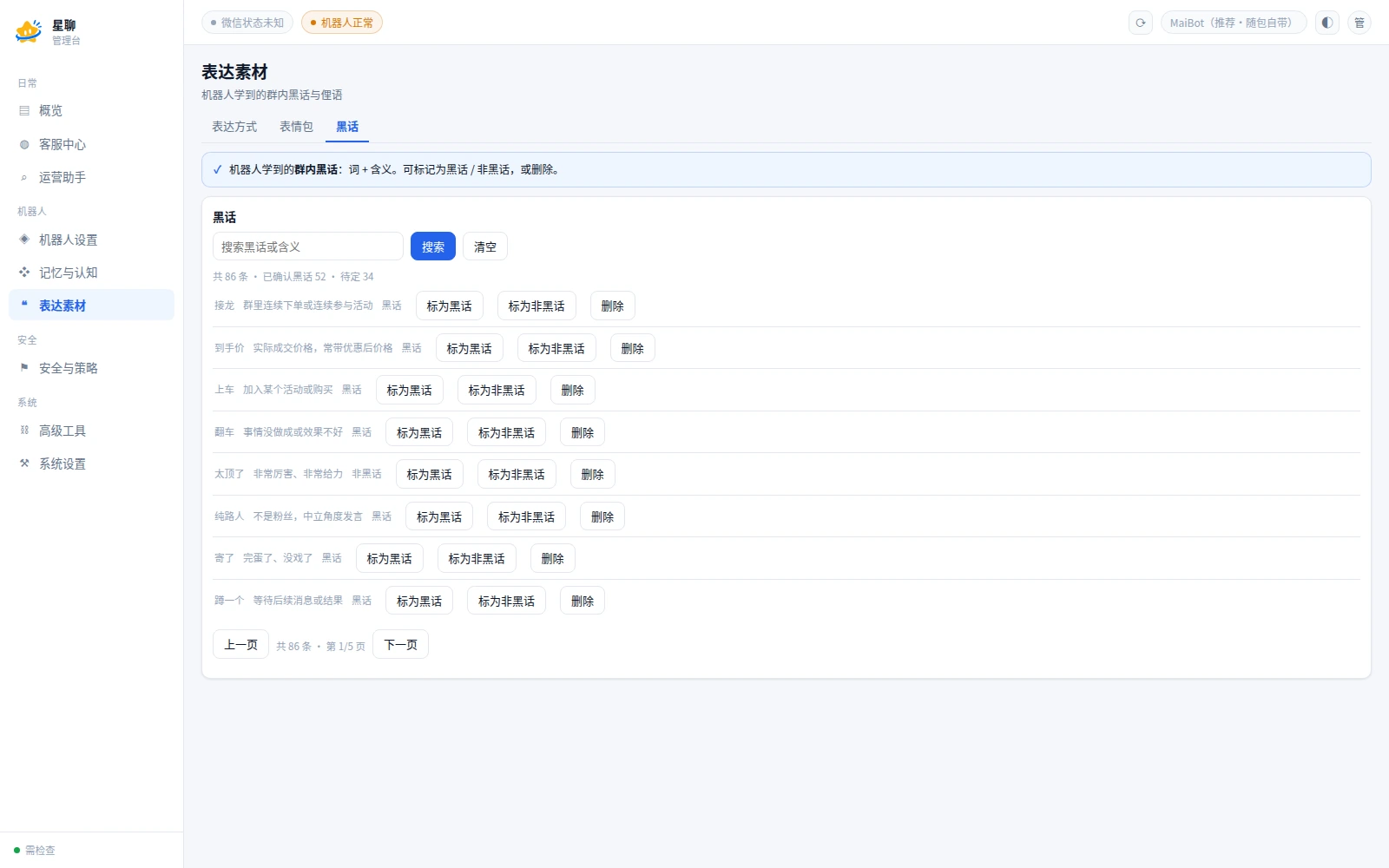This screenshot has height=868, width=1389.
Task: Delete the 蹲一个 row
Action: pyautogui.click(x=583, y=601)
